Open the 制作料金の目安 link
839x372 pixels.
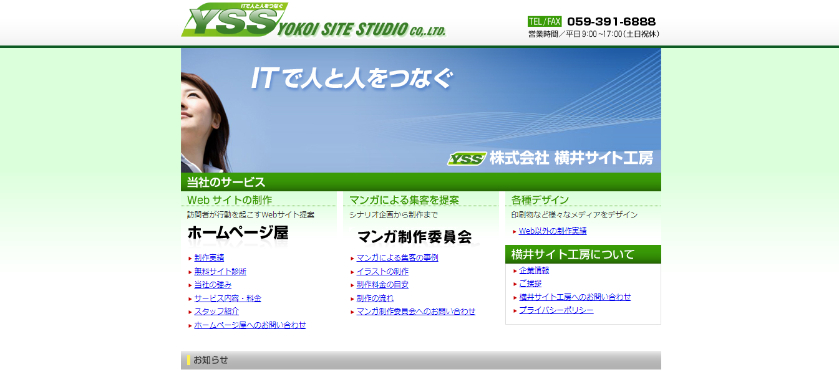[383, 285]
